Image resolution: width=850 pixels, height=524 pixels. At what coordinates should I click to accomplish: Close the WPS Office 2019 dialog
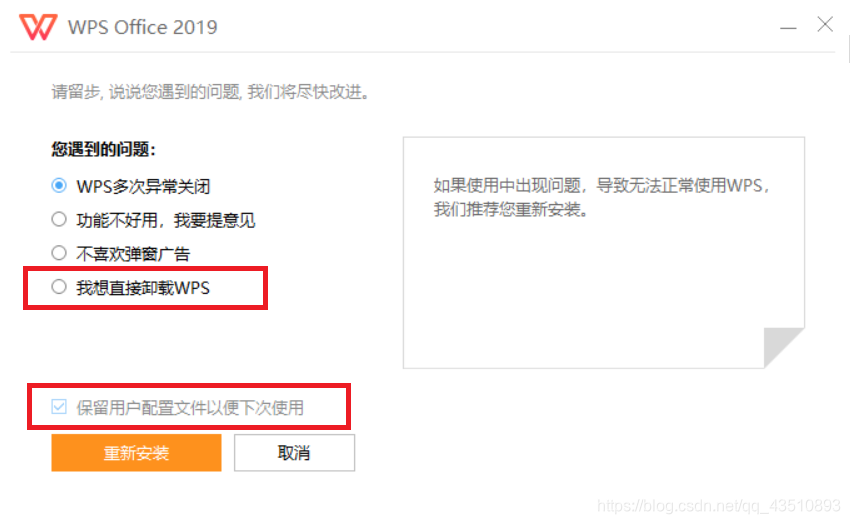(x=824, y=25)
